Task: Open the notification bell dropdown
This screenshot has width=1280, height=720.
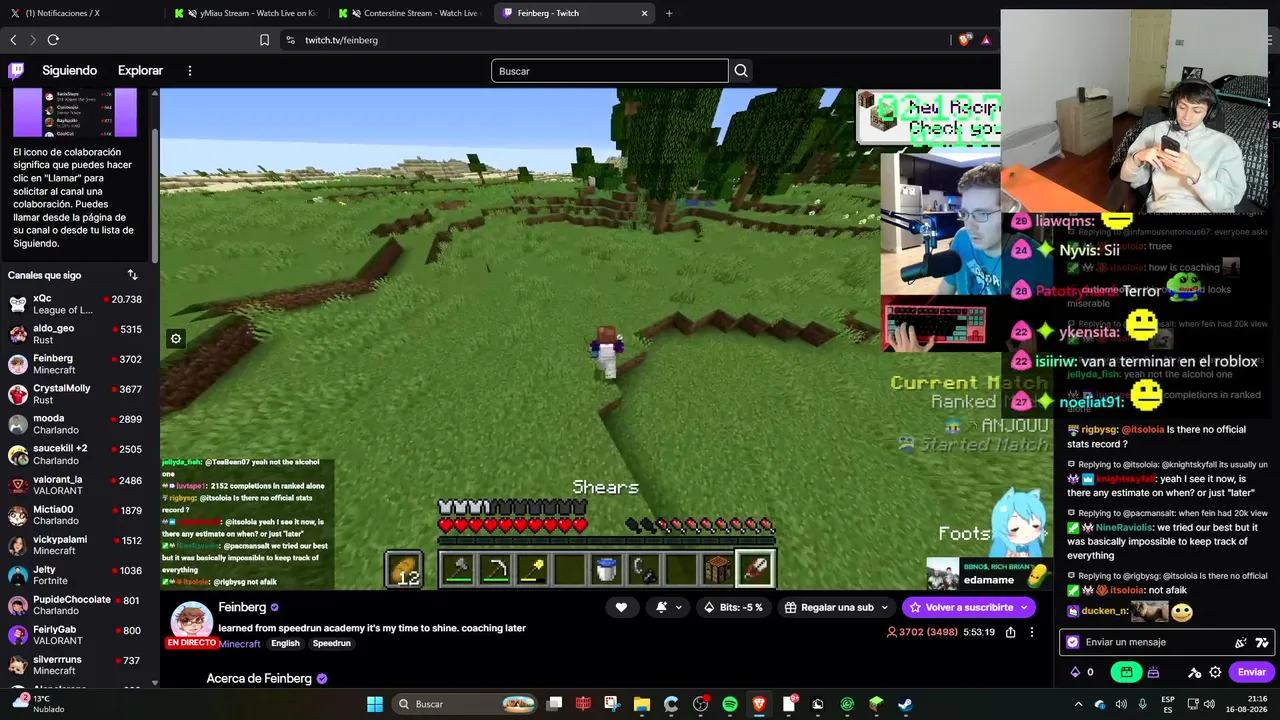Action: pyautogui.click(x=667, y=607)
